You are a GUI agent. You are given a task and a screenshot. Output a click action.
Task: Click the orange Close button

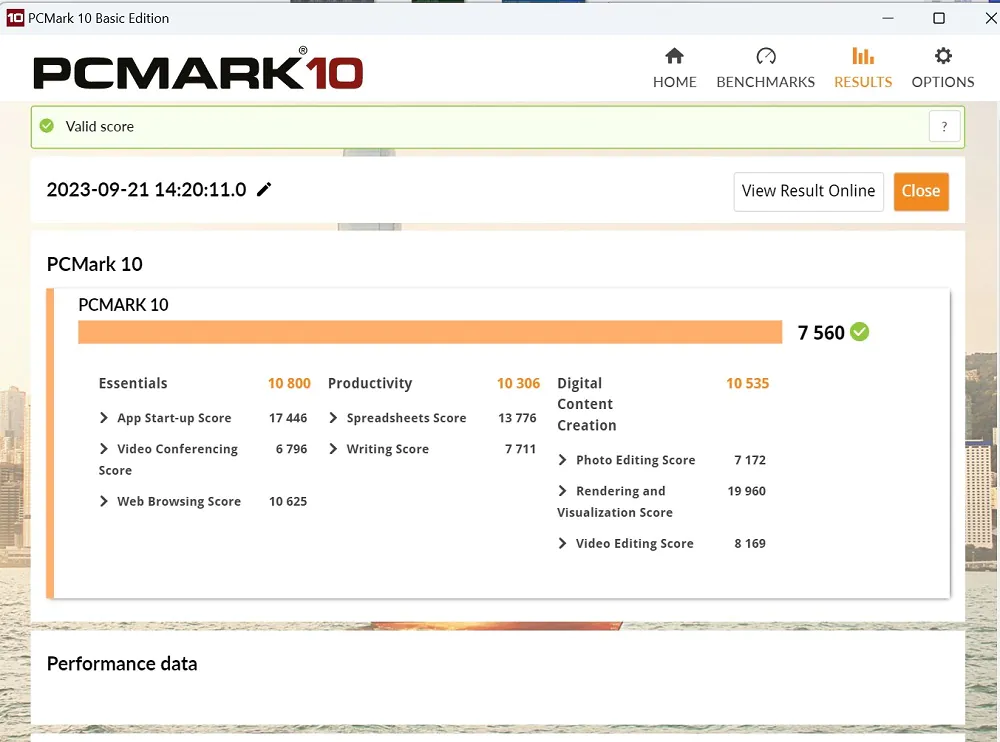tap(921, 191)
